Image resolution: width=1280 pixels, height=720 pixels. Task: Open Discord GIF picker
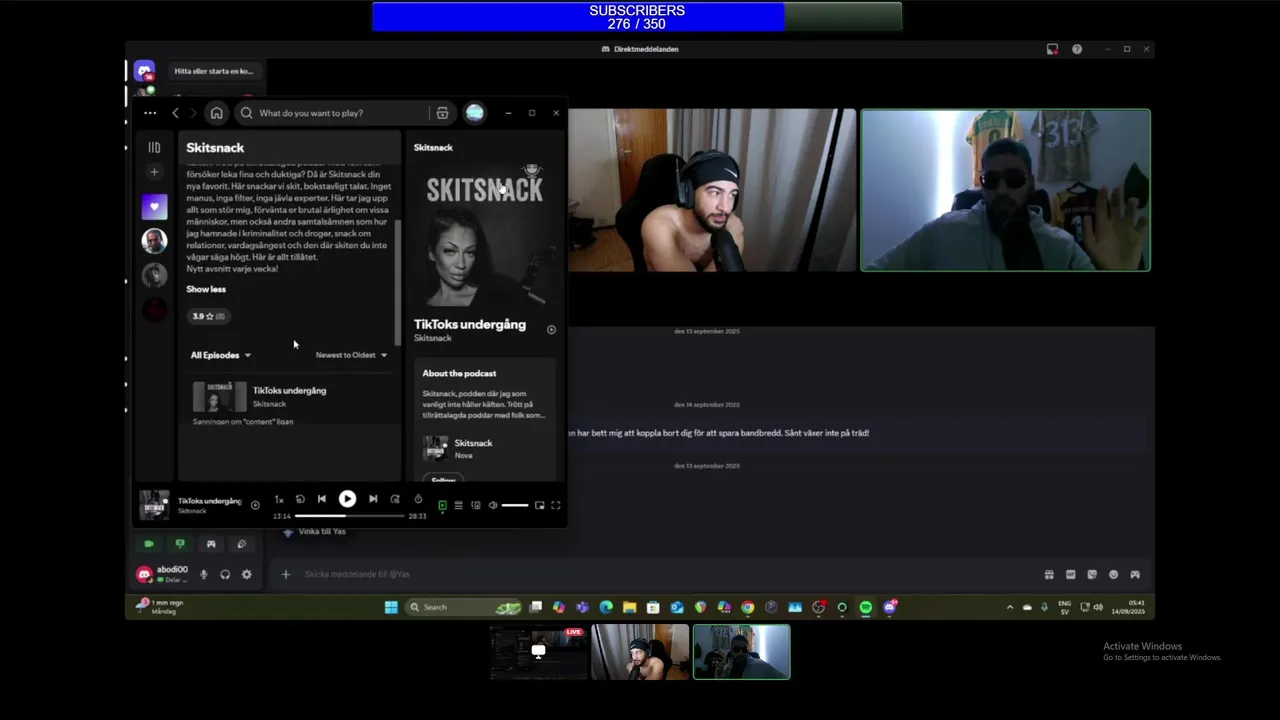(x=1070, y=575)
